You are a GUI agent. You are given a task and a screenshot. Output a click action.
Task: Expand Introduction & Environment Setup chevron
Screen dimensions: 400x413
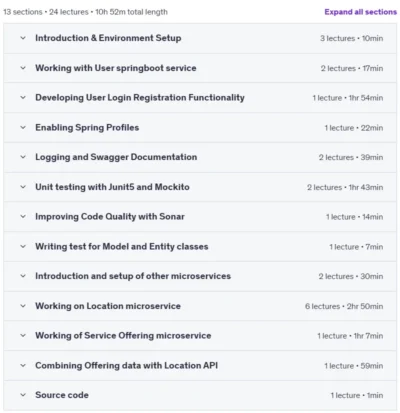tap(23, 38)
